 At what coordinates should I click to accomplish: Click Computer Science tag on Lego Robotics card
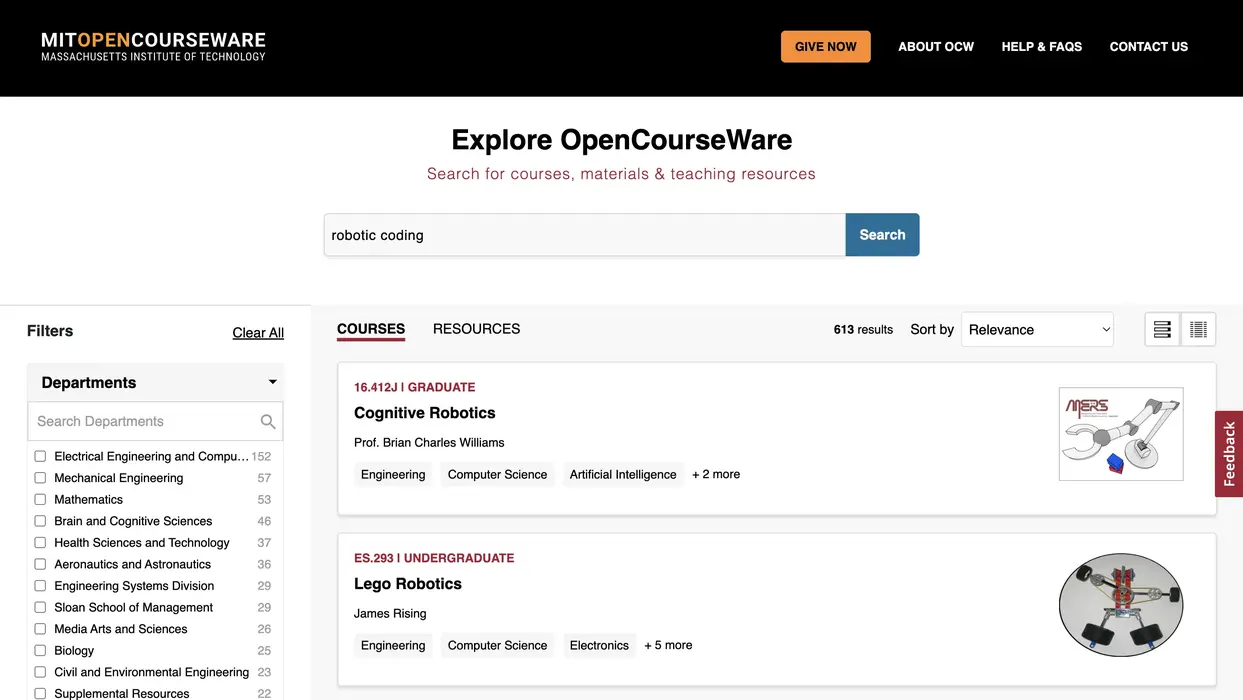pyautogui.click(x=498, y=646)
